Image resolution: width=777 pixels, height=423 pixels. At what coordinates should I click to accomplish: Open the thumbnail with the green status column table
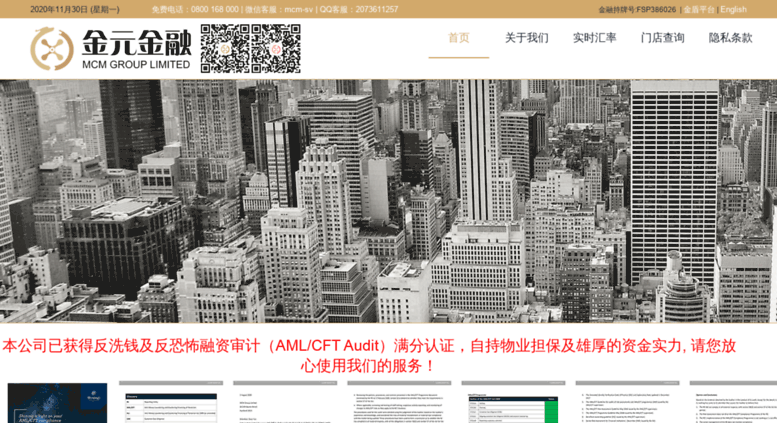point(513,402)
